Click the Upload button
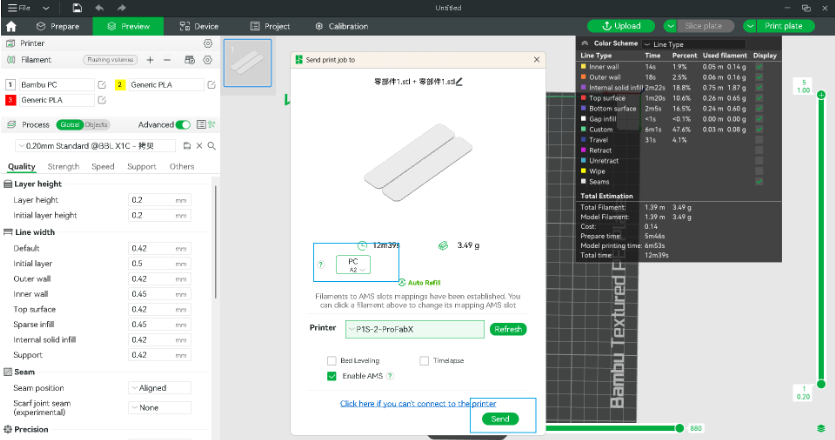 pyautogui.click(x=621, y=26)
